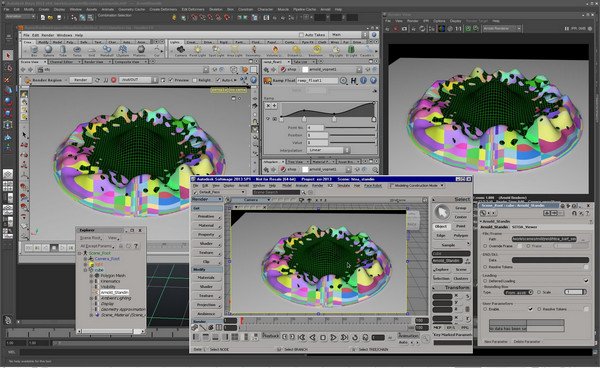Open the Bounding Box Type dropdown
Image resolution: width=600 pixels, height=368 pixels.
pos(518,292)
